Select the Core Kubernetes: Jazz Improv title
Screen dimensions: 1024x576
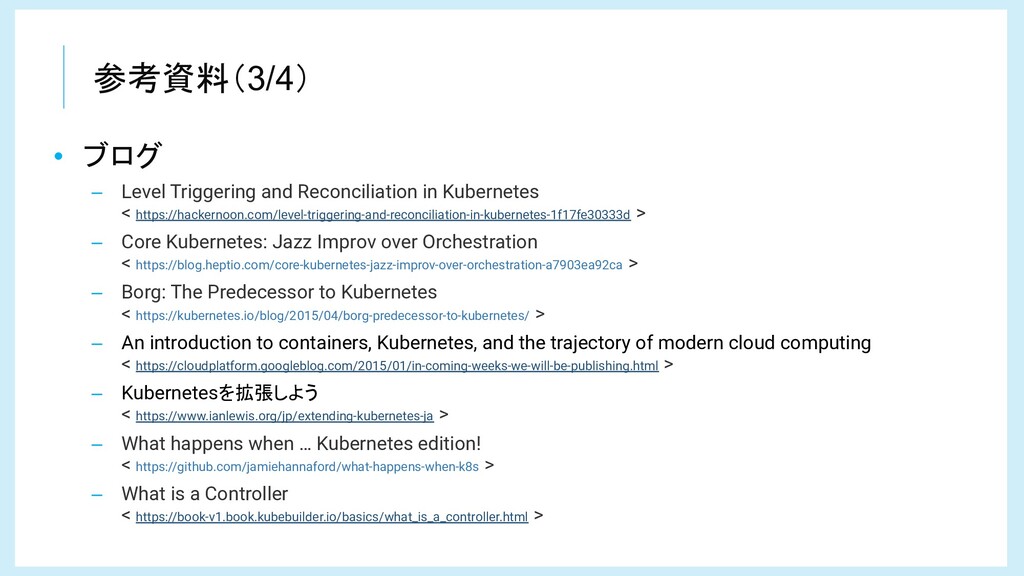pyautogui.click(x=329, y=242)
